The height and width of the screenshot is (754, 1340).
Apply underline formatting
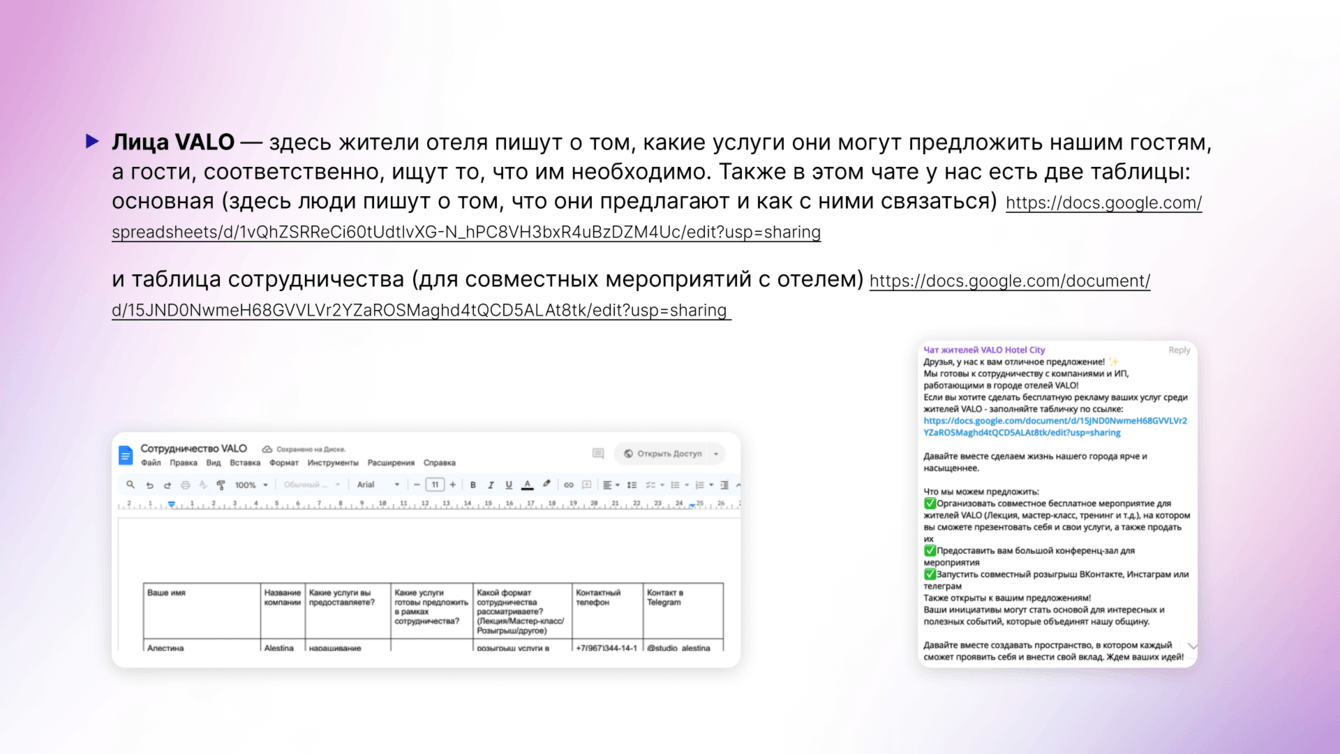tap(509, 485)
